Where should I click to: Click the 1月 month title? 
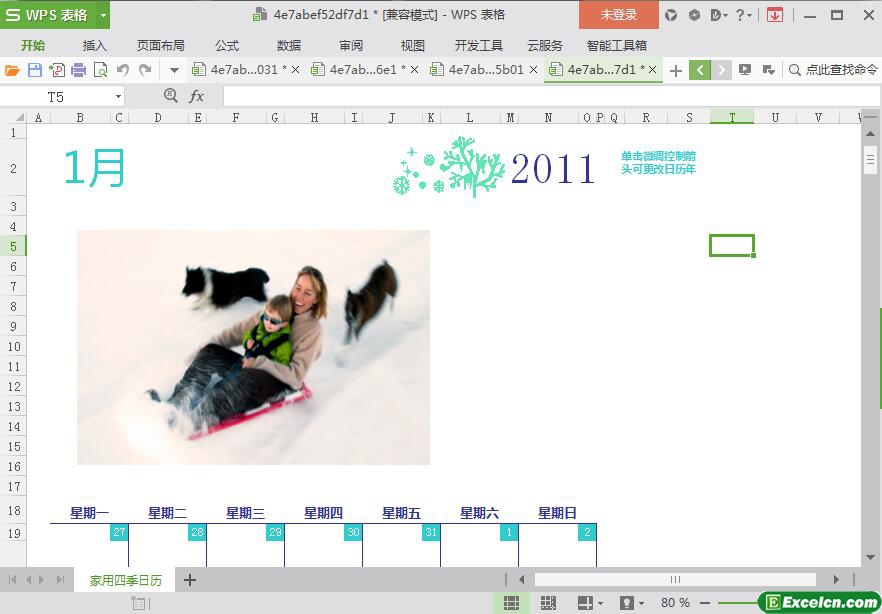94,168
